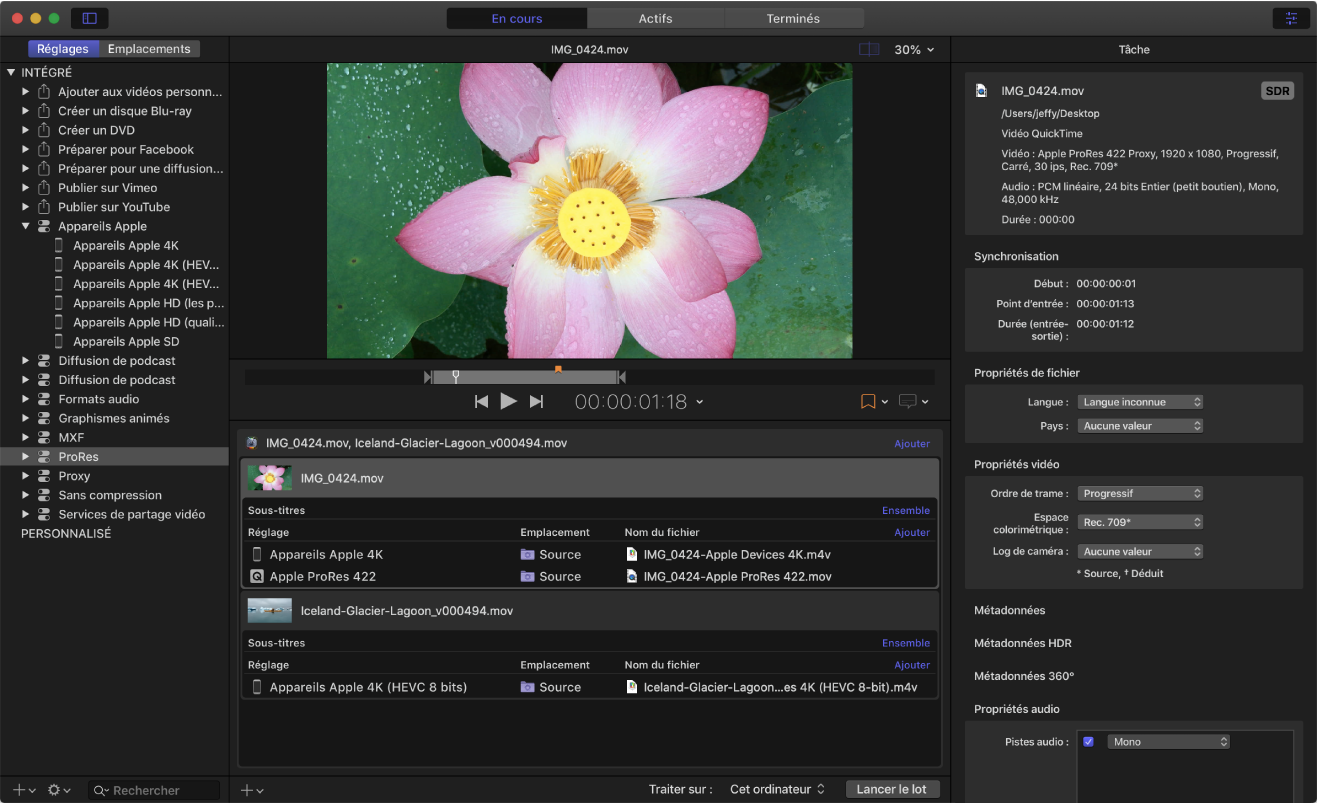Open the orange marker bookmark menu
The image size is (1317, 803).
tap(873, 401)
